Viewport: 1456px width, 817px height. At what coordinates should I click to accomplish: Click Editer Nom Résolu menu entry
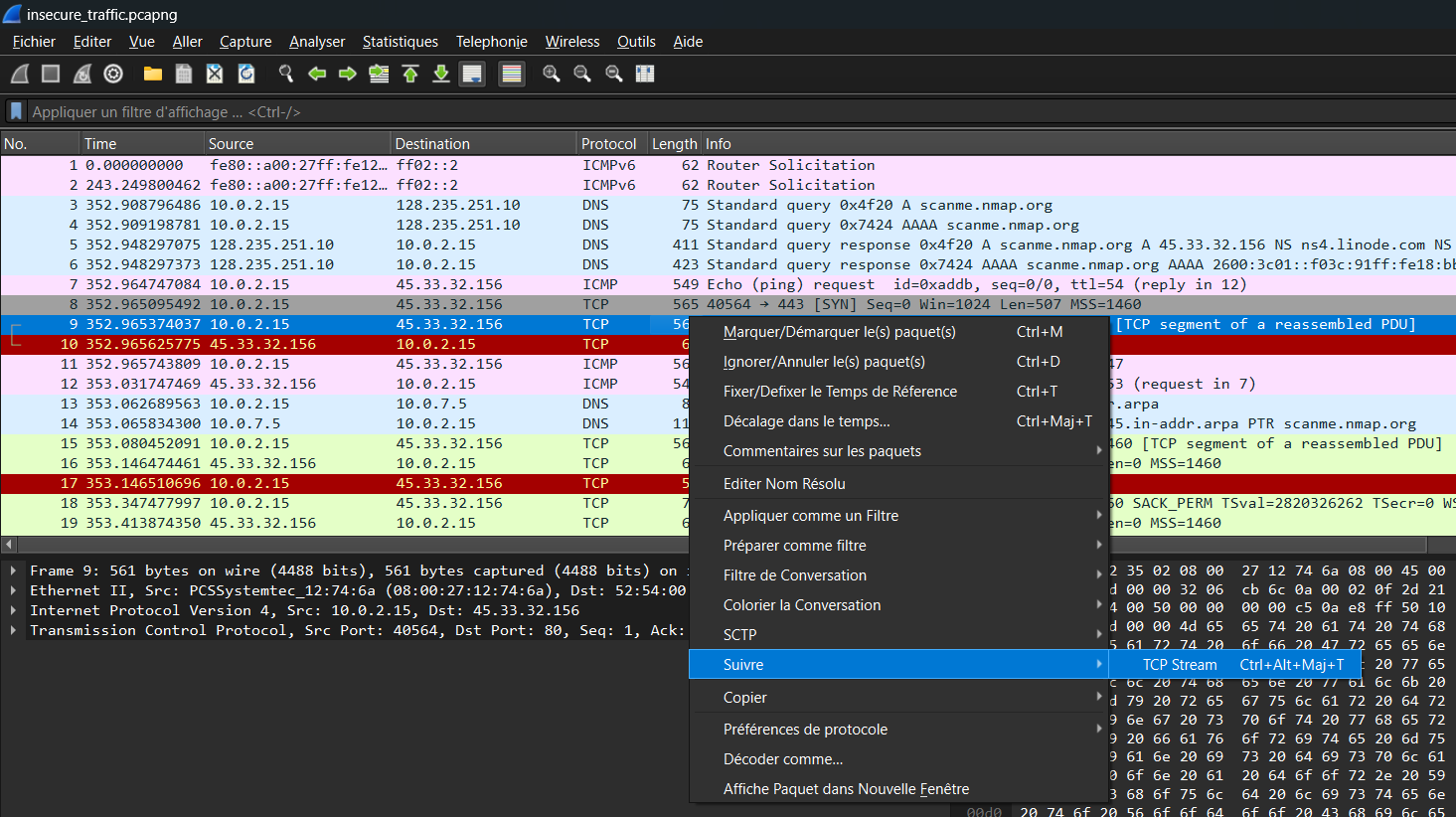point(784,484)
